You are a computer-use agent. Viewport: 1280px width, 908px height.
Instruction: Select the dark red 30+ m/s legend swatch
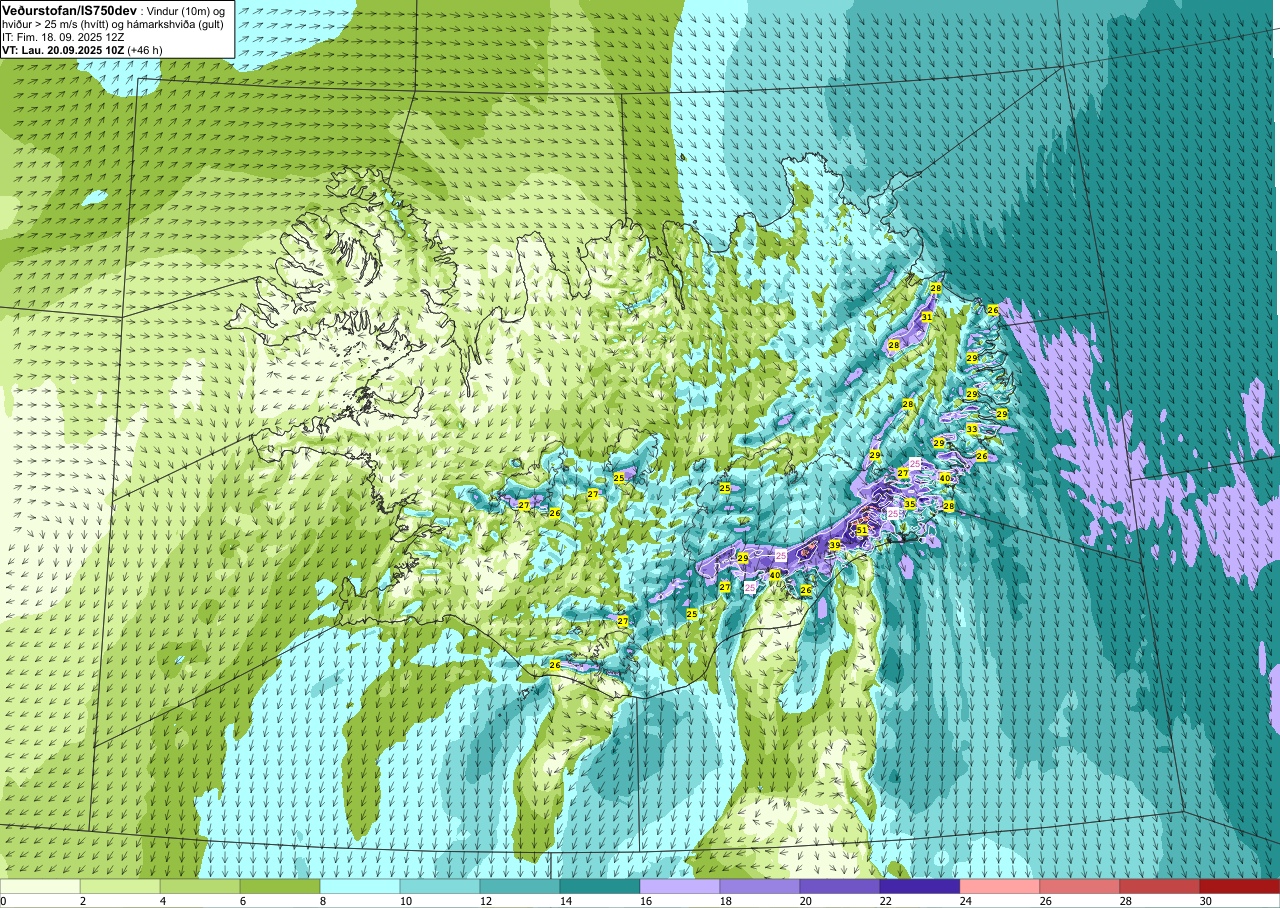point(1240,886)
